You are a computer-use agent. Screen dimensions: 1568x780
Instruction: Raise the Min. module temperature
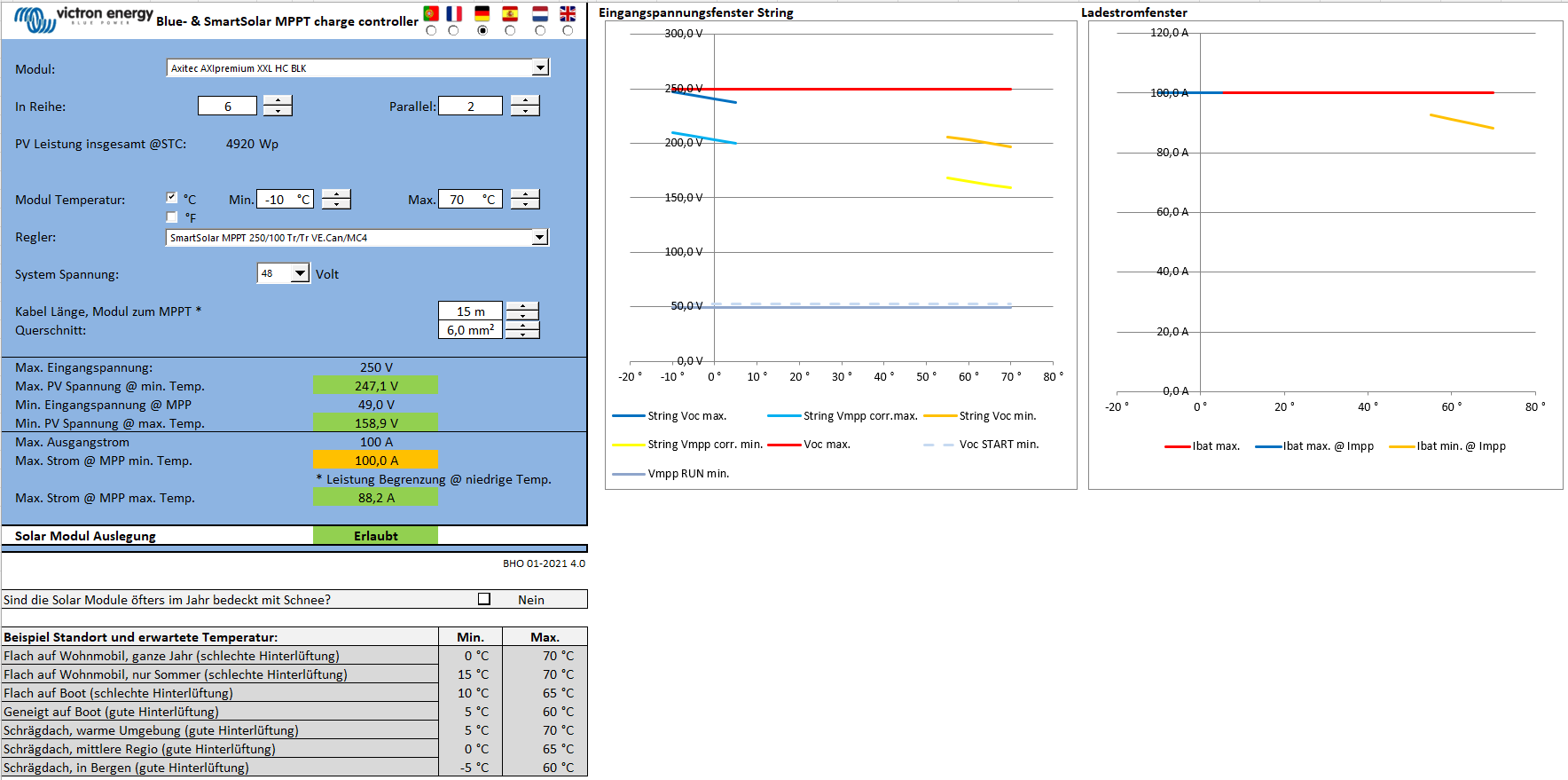point(336,193)
